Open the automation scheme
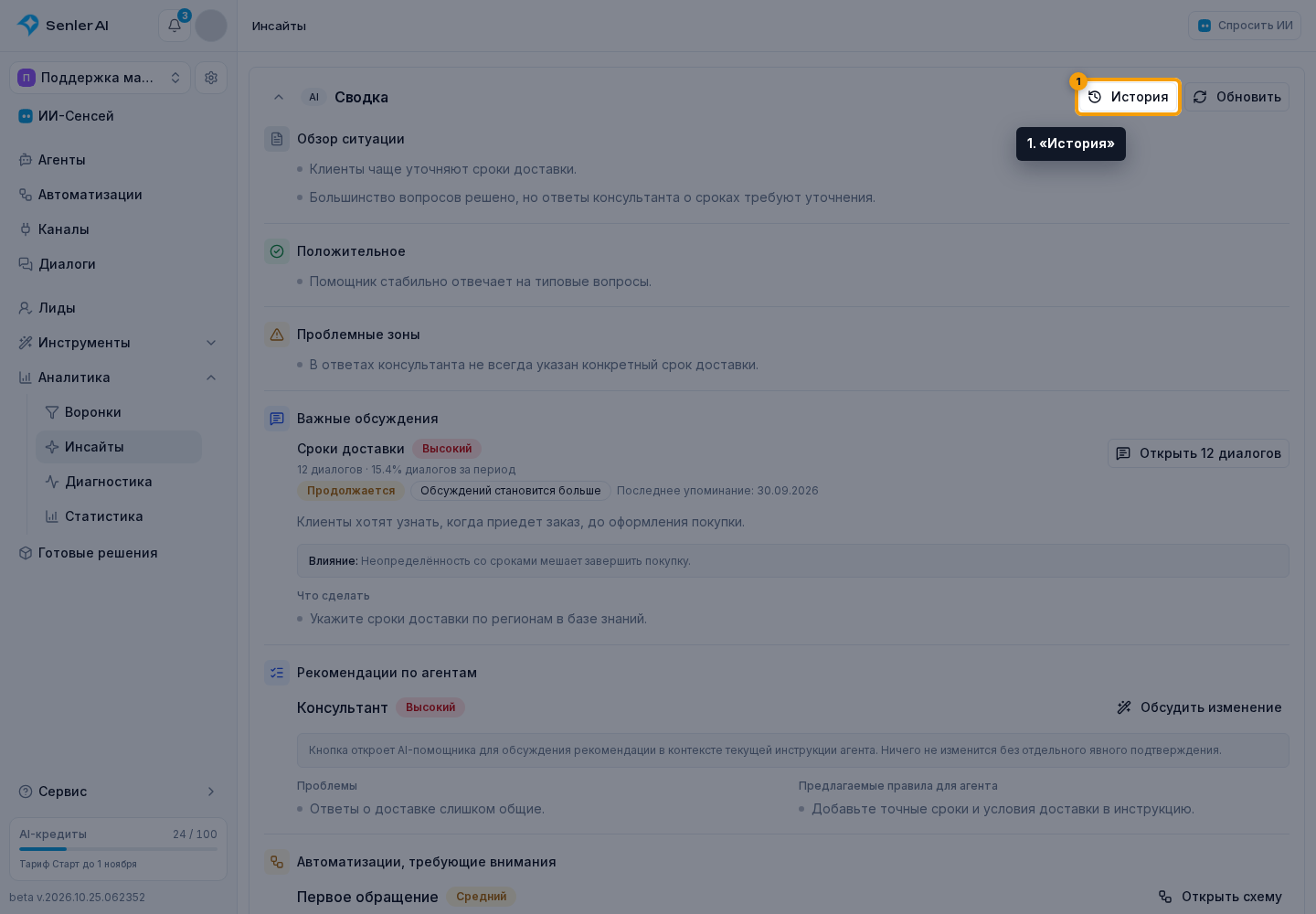1316x914 pixels. (x=1220, y=897)
